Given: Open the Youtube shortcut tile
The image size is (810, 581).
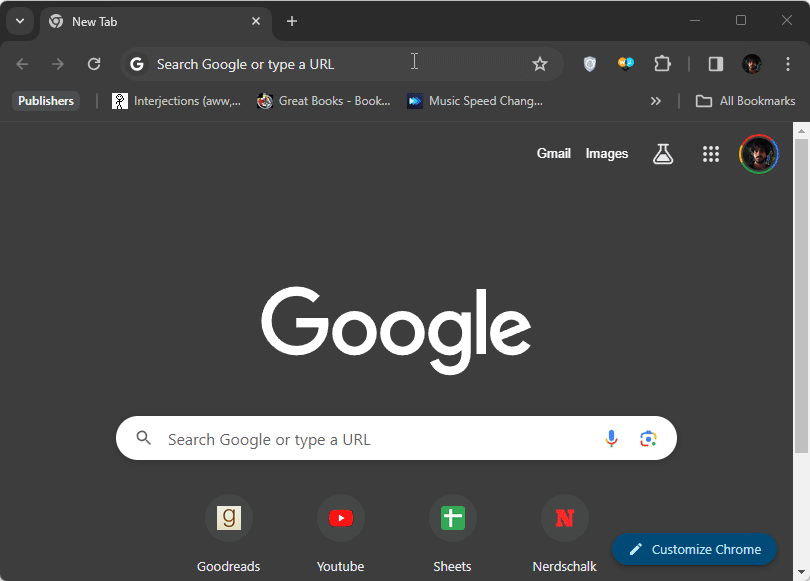Looking at the screenshot, I should click(x=340, y=519).
